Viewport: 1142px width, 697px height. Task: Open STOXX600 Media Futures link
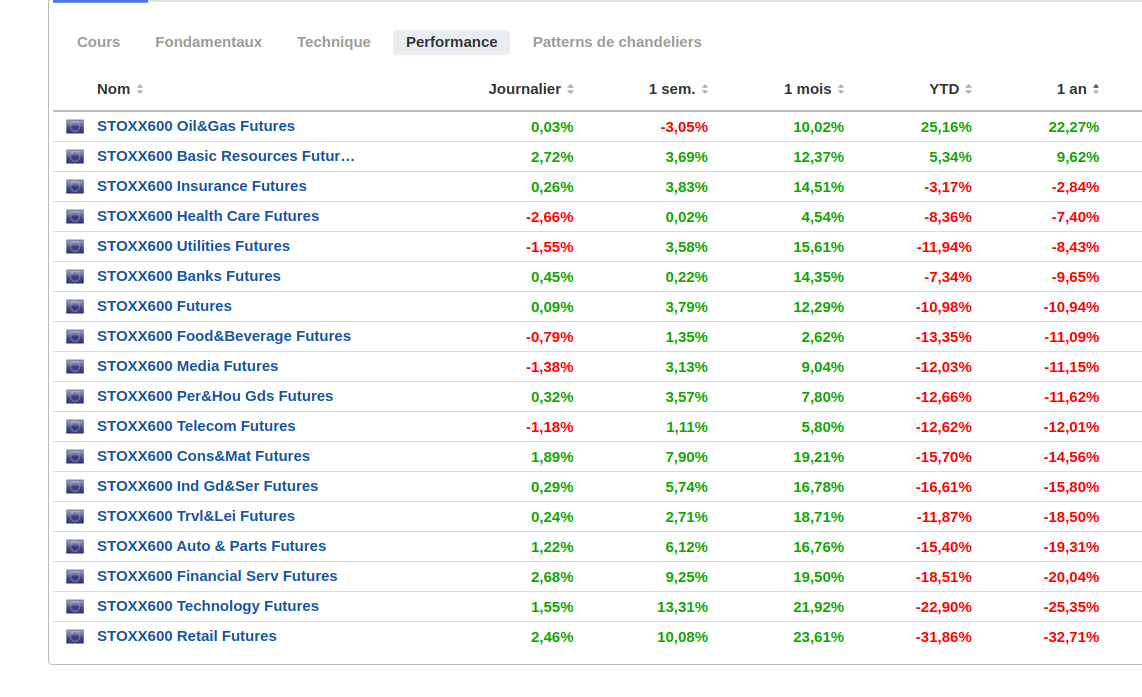click(x=187, y=366)
